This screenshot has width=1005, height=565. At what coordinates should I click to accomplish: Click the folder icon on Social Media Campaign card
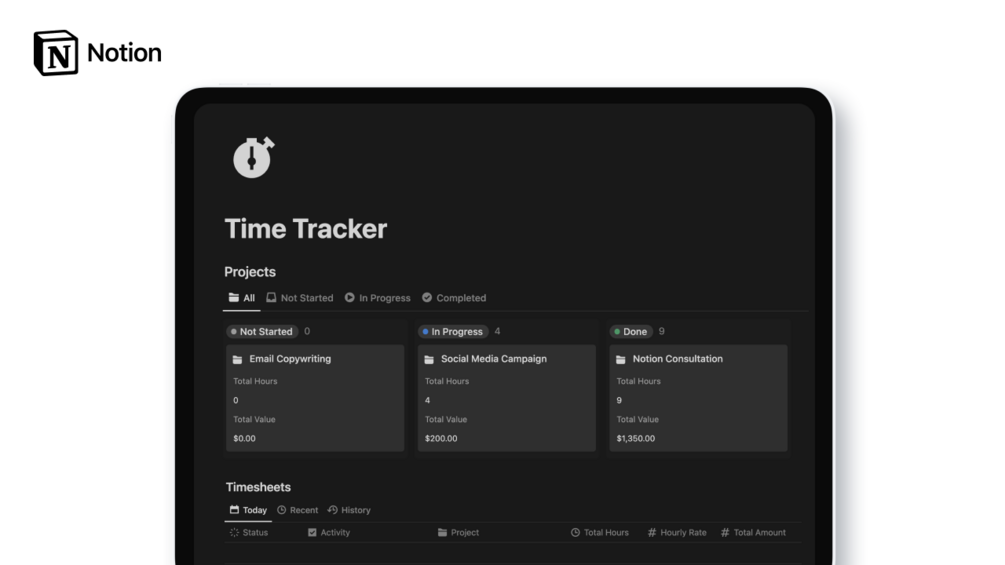(429, 359)
